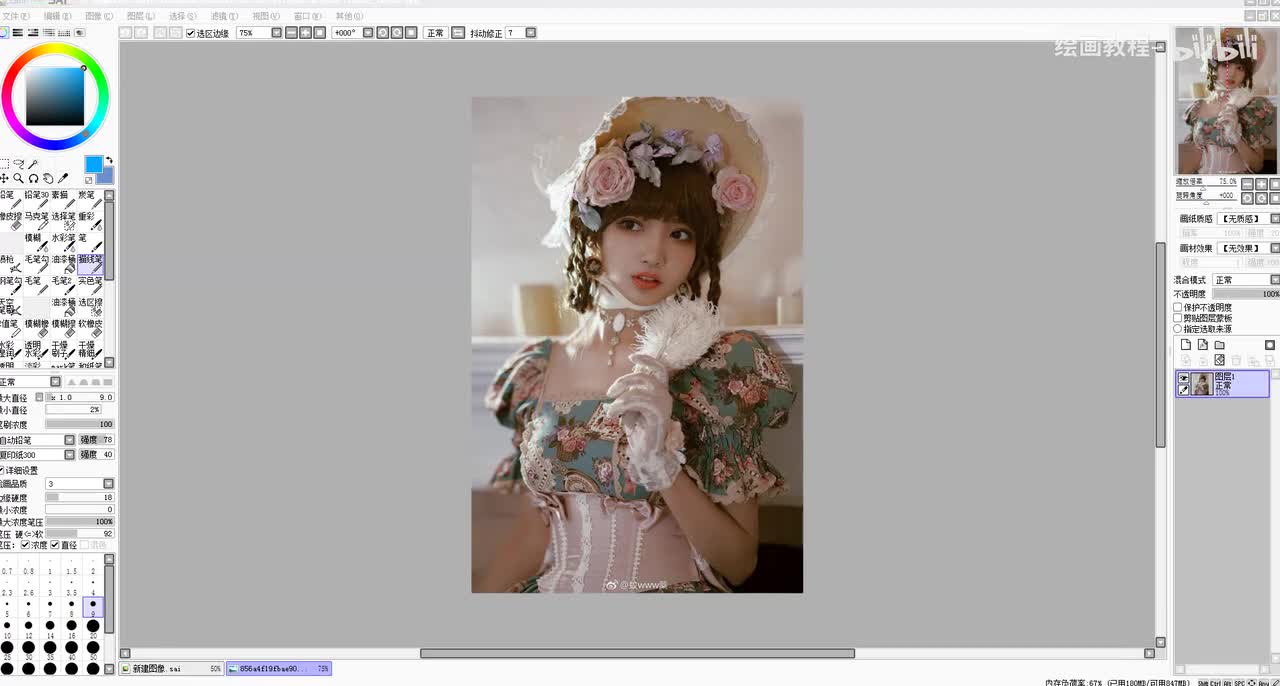Open the 视图 menu
The width and height of the screenshot is (1280, 686).
click(x=266, y=16)
